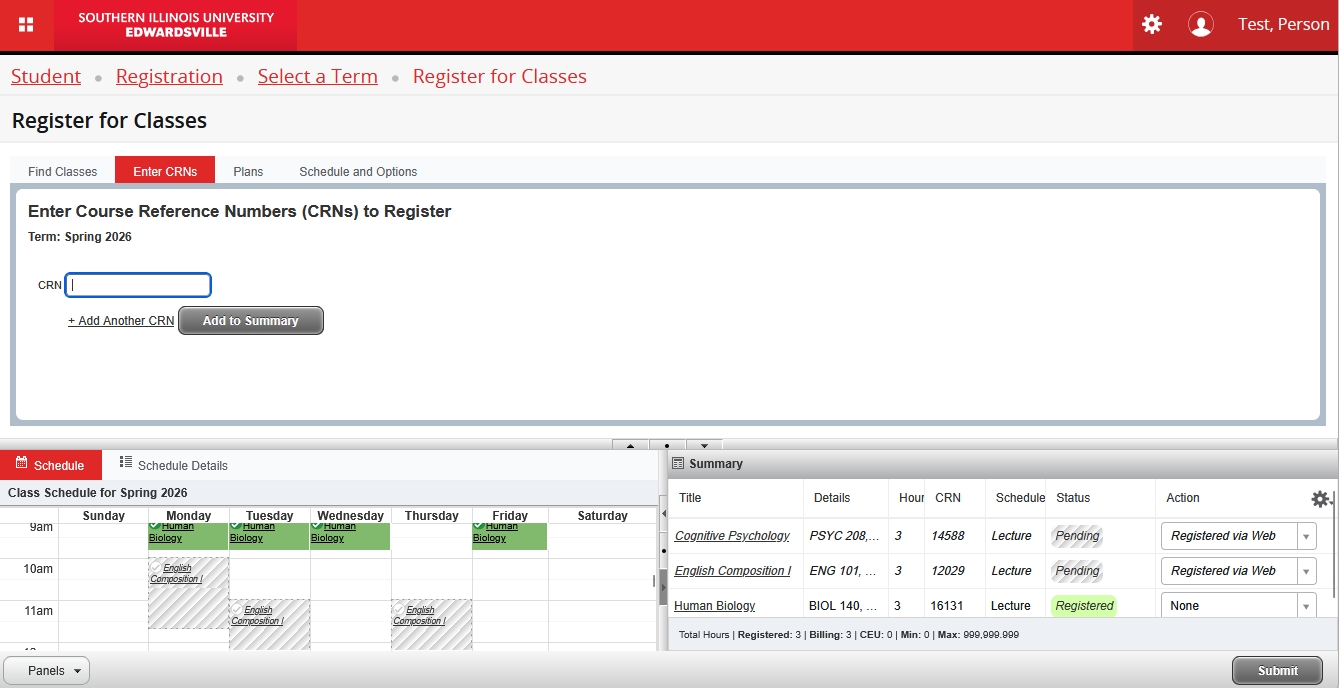
Task: Click Monday Human Biology checkmark icon
Action: point(154,526)
